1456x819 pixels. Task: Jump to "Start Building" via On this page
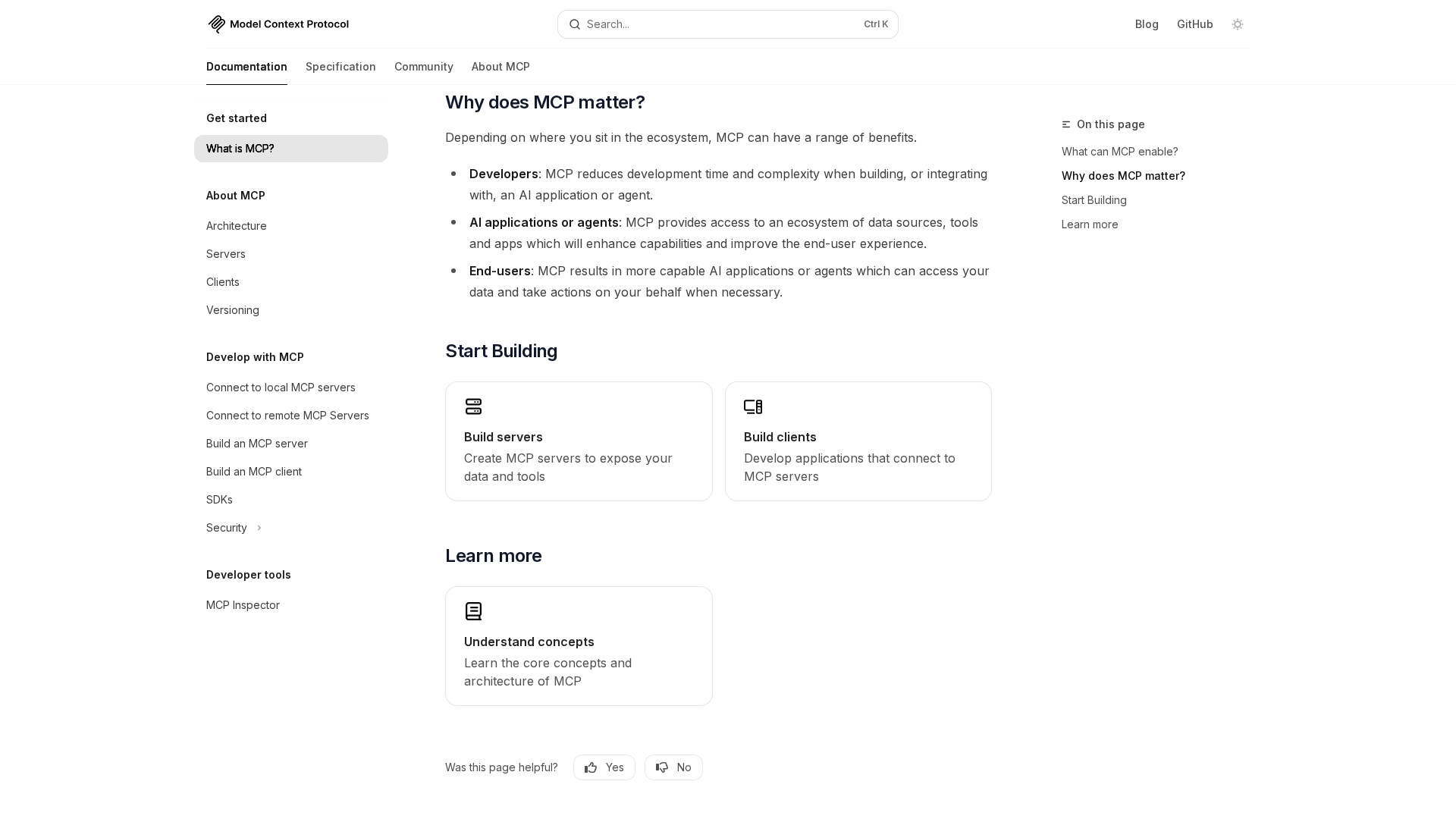[x=1094, y=200]
